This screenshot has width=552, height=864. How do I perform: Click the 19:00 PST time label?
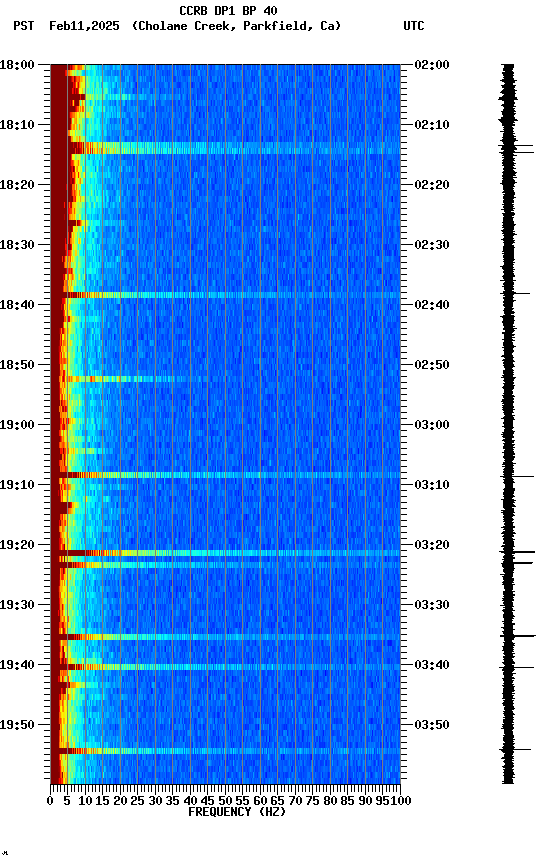[x=17, y=425]
